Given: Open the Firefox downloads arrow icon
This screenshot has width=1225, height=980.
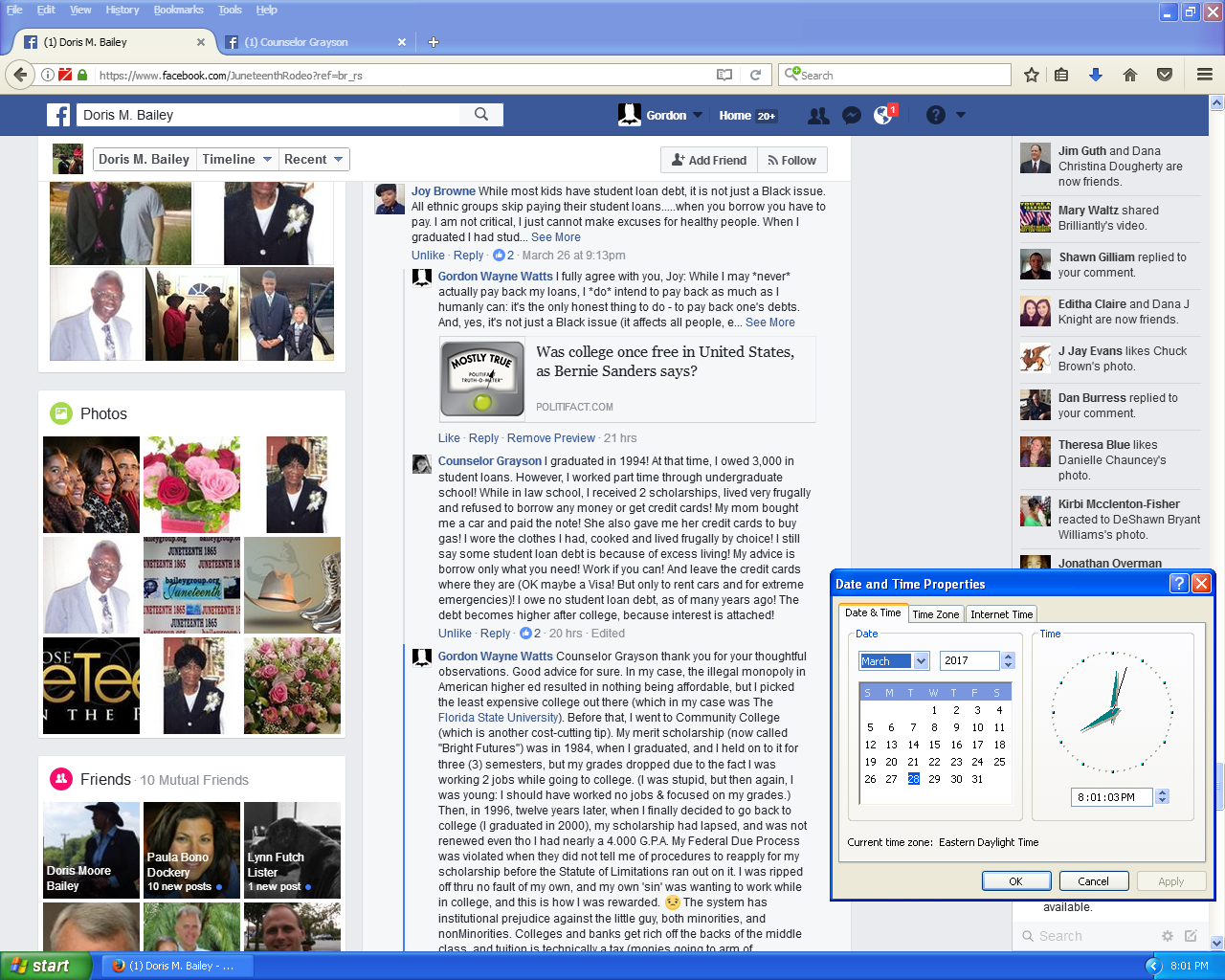Looking at the screenshot, I should [1096, 75].
